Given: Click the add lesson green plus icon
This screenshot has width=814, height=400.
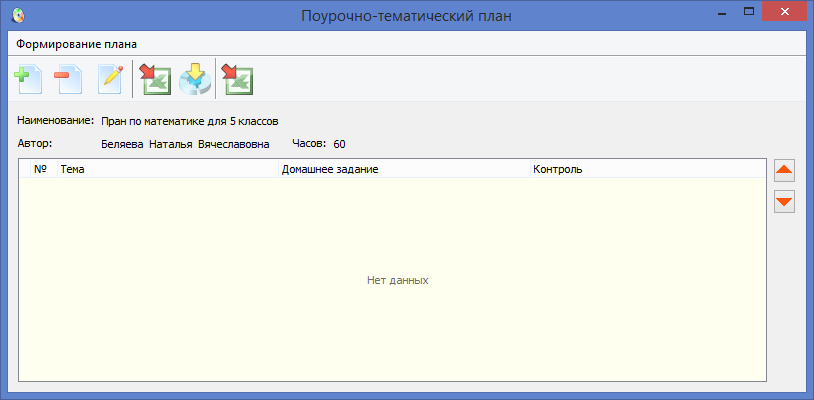Looking at the screenshot, I should pos(27,79).
